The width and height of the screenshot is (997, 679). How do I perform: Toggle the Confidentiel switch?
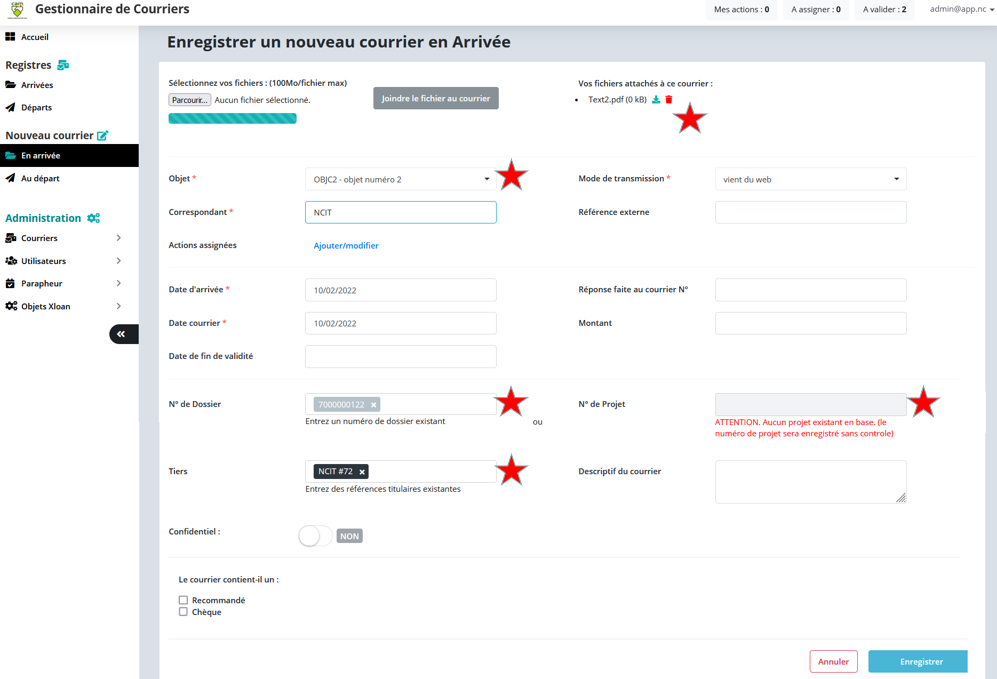point(315,536)
